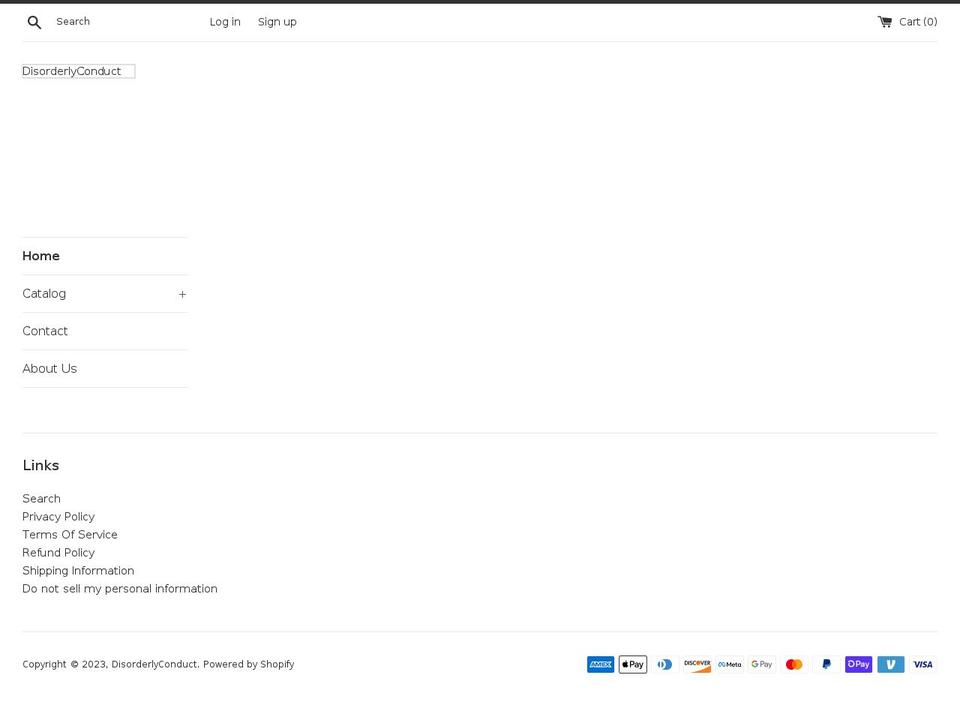Select the Venmo payment icon
Image resolution: width=960 pixels, height=720 pixels.
click(x=891, y=664)
